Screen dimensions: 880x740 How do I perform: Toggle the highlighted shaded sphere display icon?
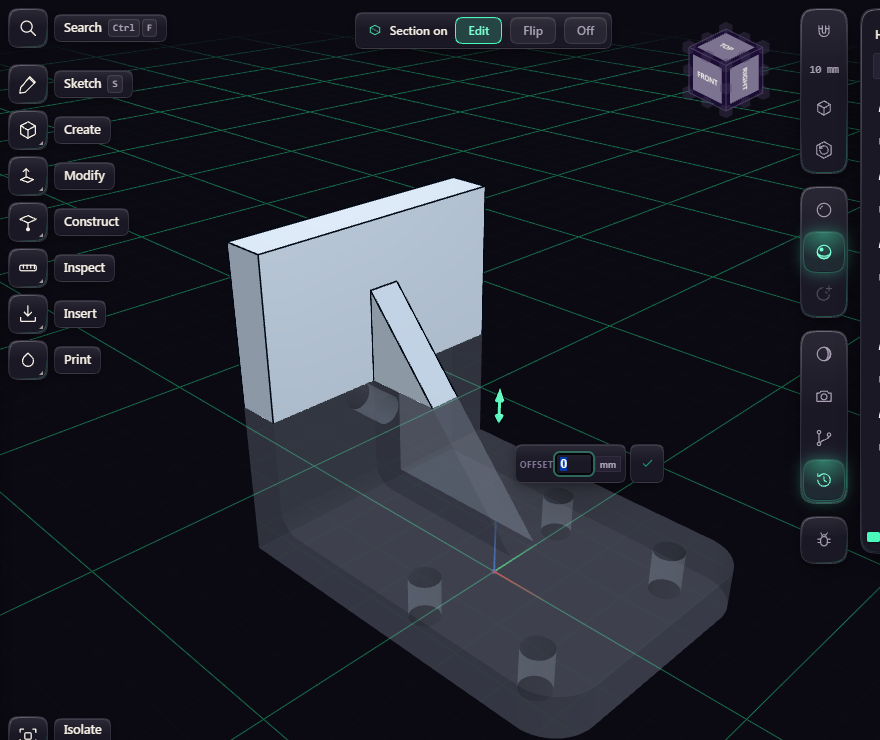823,252
